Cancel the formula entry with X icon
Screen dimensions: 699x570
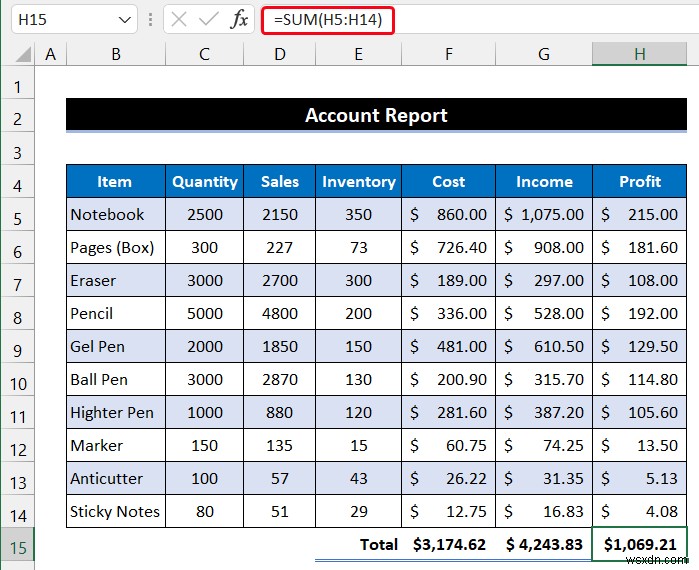click(x=179, y=20)
